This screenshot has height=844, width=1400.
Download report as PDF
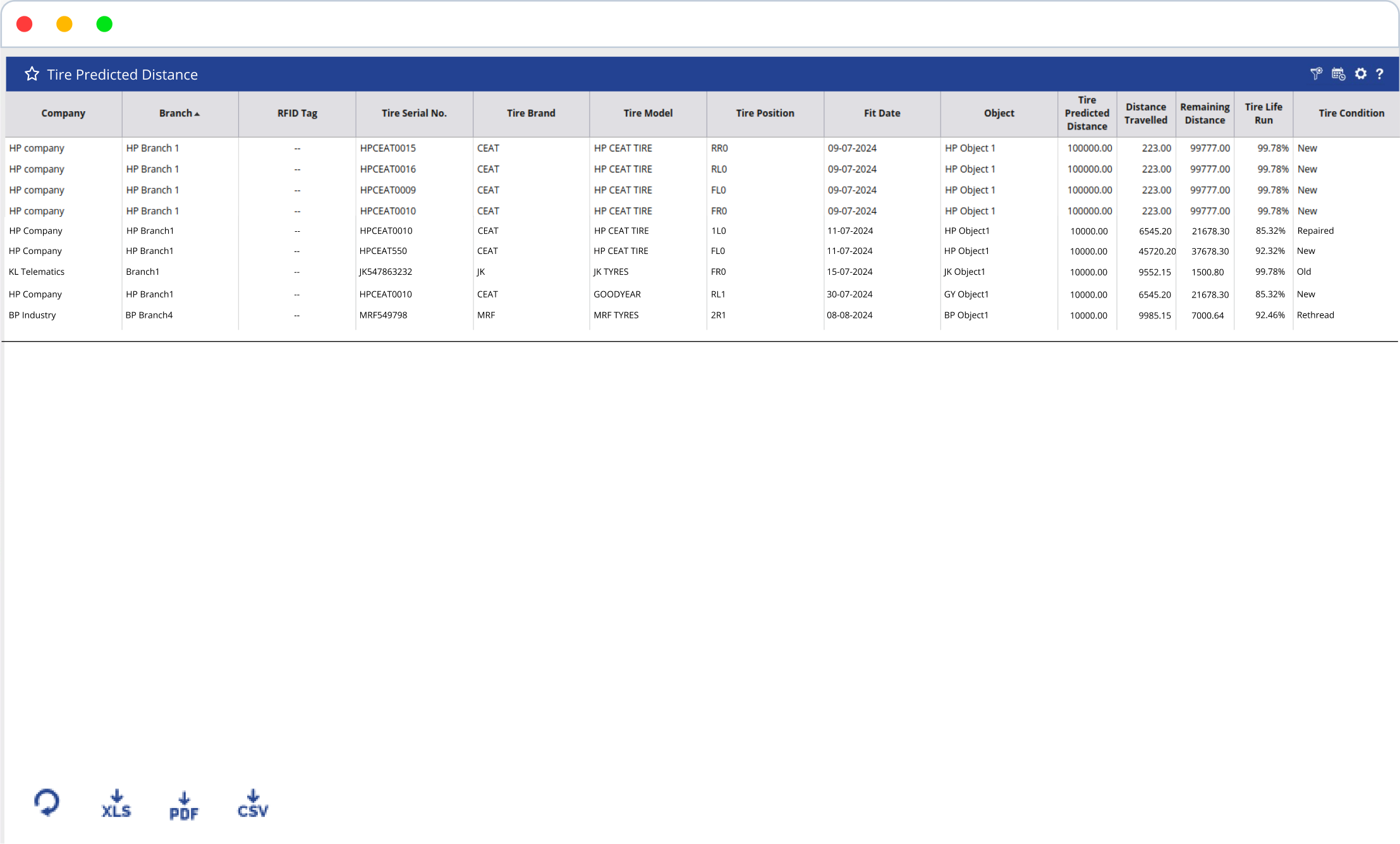click(184, 805)
